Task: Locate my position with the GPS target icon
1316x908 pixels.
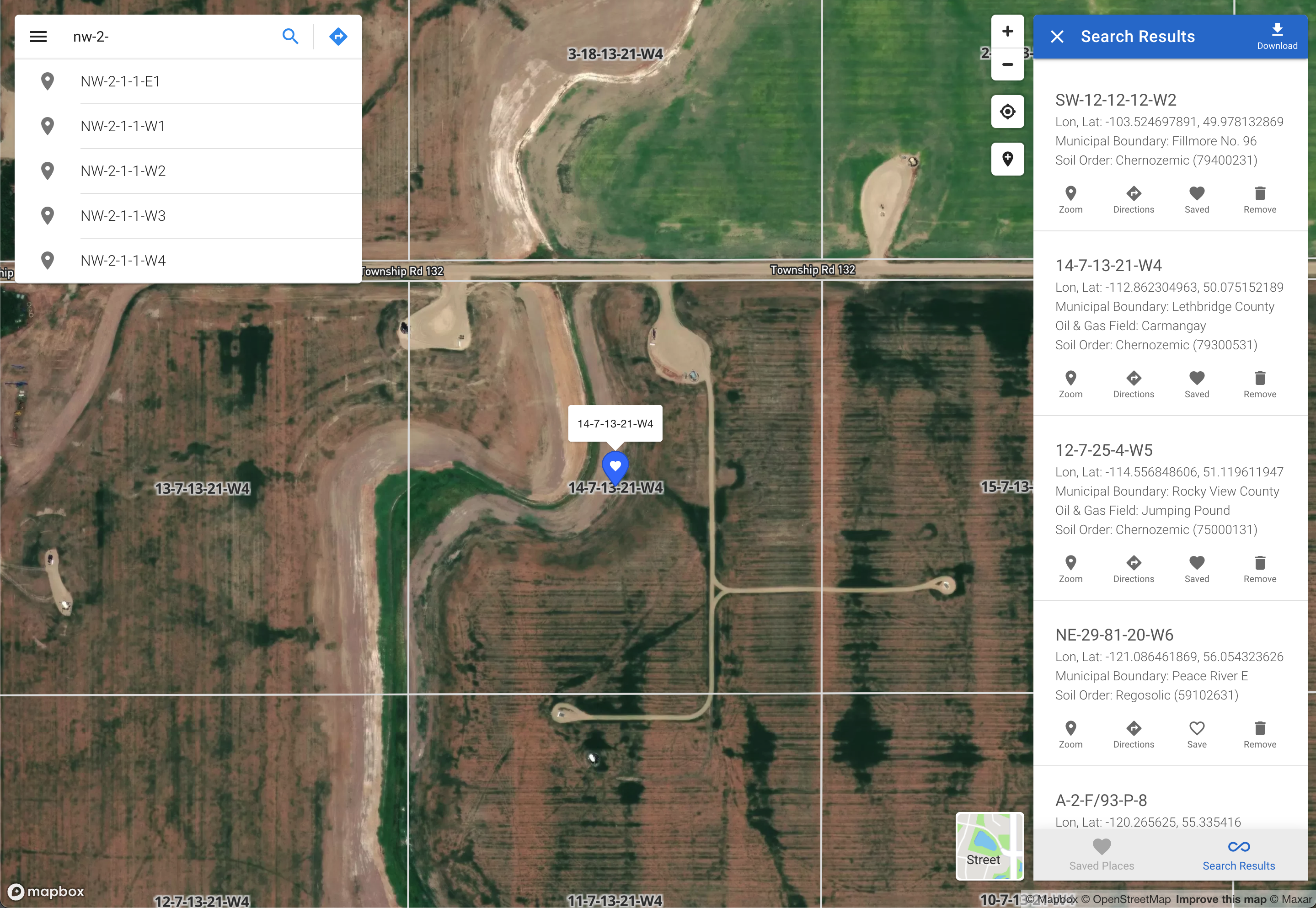Action: [1007, 112]
